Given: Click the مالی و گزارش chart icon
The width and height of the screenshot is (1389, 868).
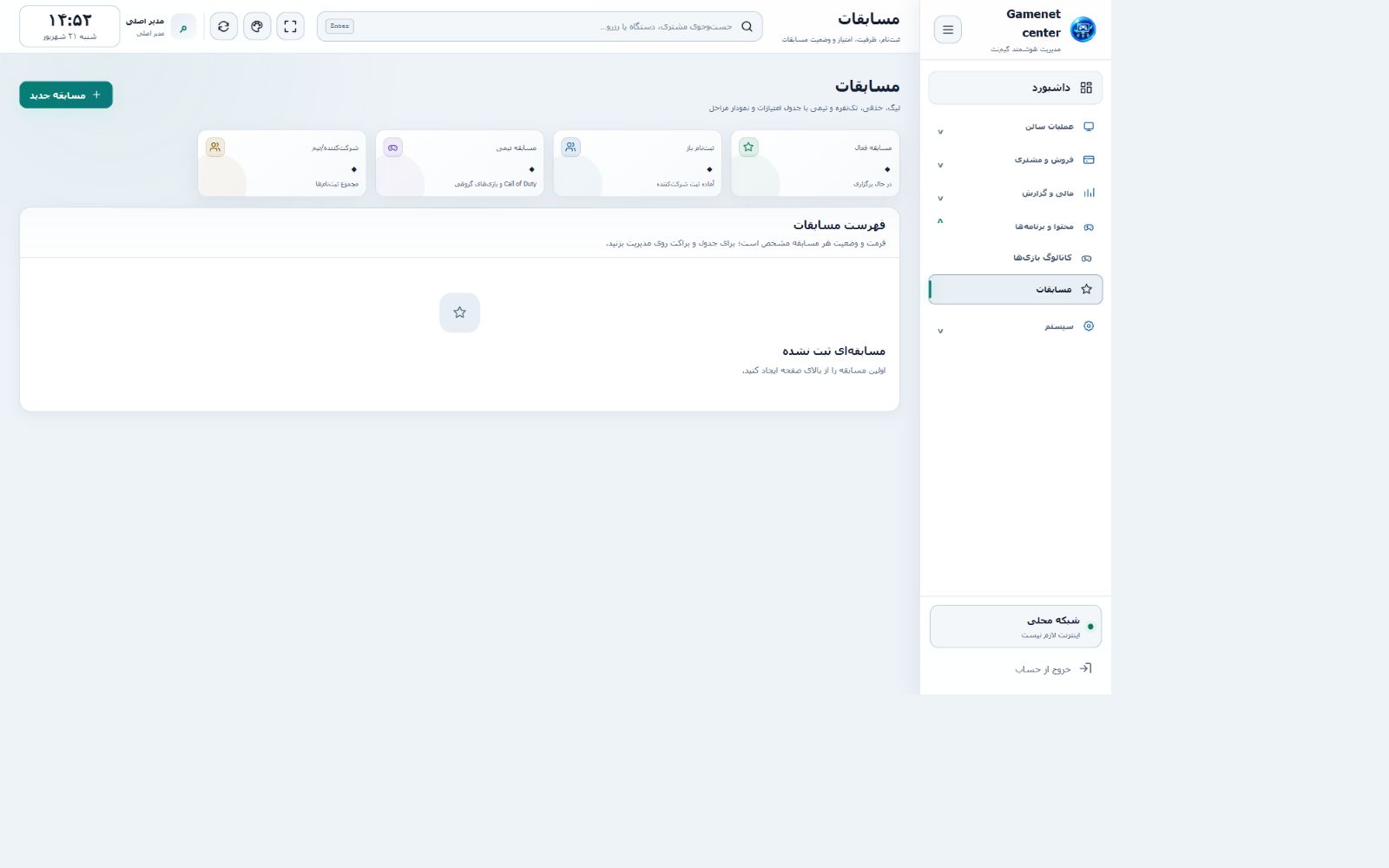Looking at the screenshot, I should pos(1089,193).
